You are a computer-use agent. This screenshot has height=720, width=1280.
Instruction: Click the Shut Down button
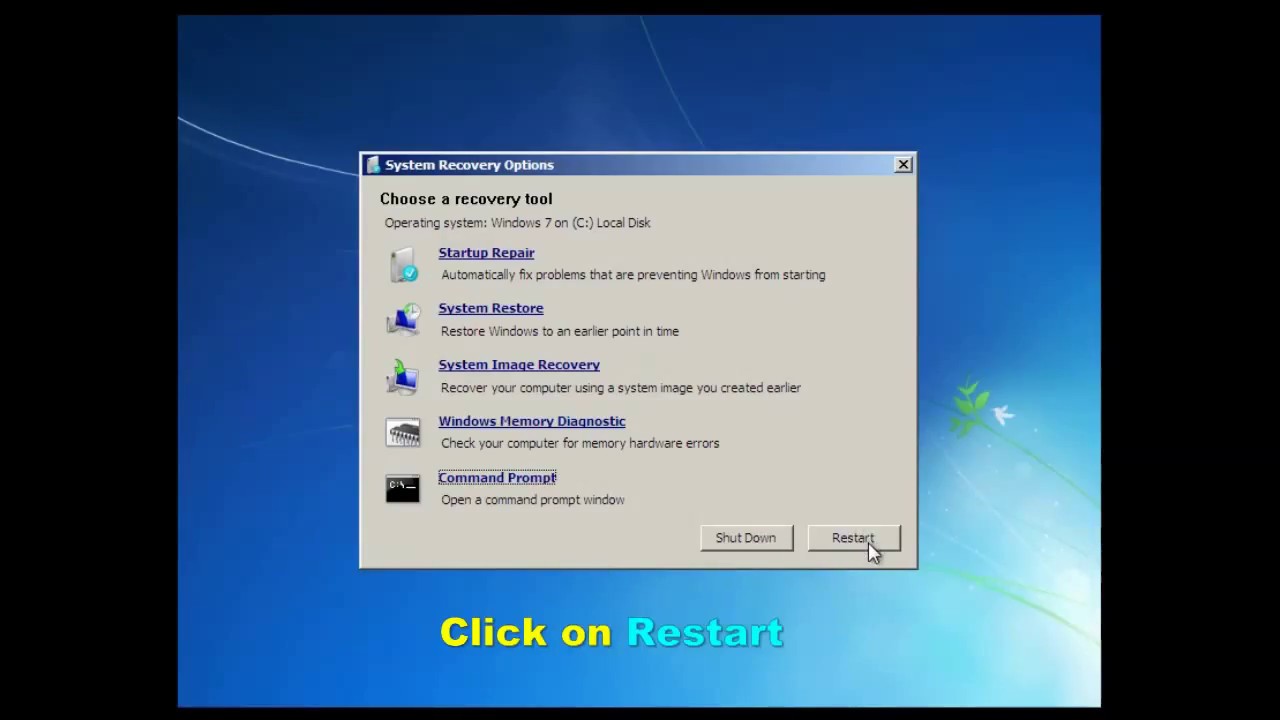(746, 538)
